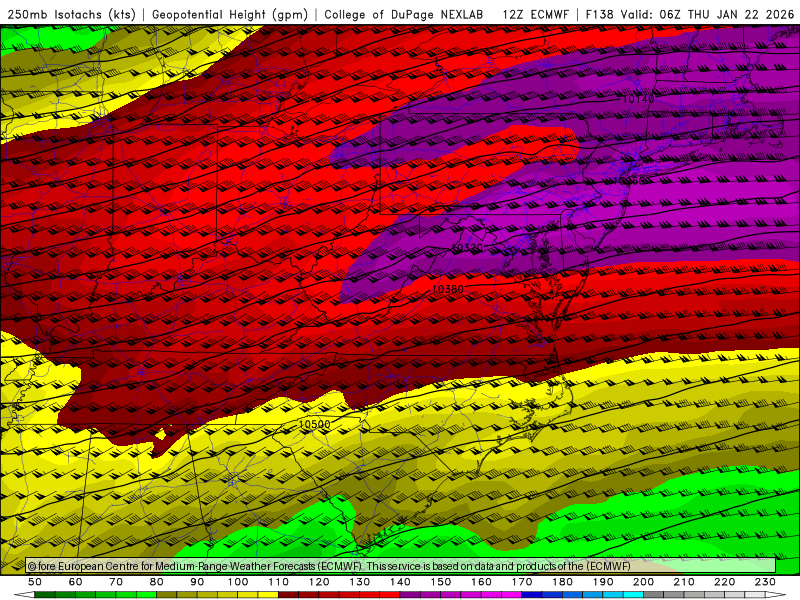The width and height of the screenshot is (800, 600).
Task: Click the dark maroon swatch right of 110
Action: tap(288, 595)
